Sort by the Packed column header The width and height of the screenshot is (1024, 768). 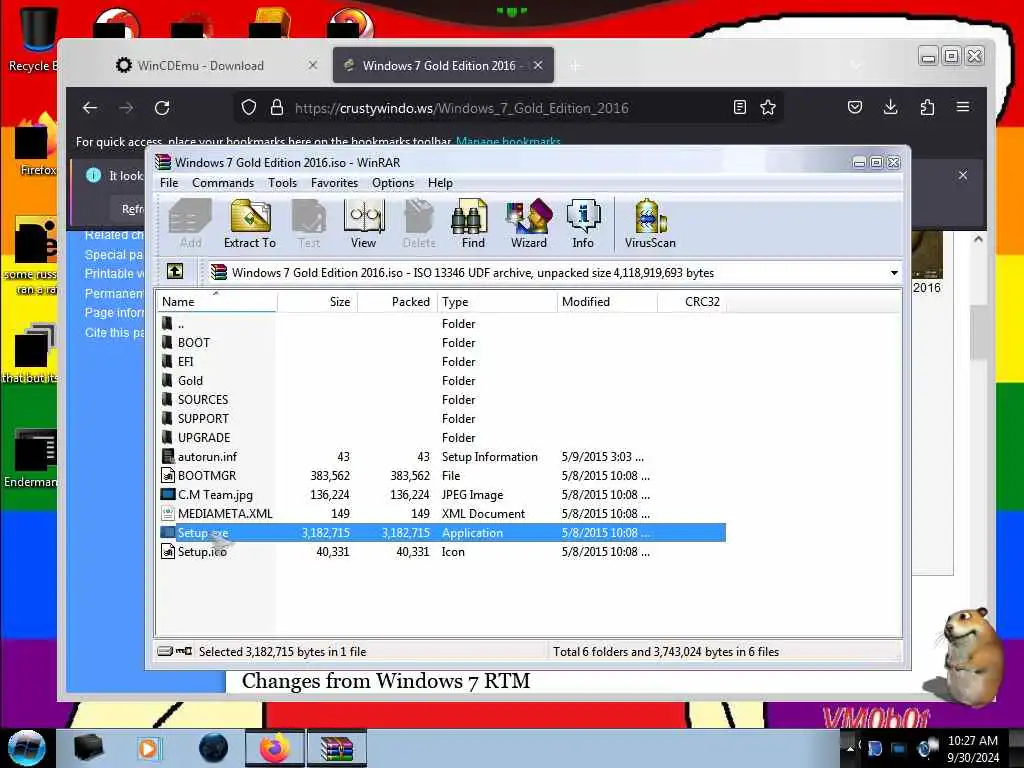[397, 302]
